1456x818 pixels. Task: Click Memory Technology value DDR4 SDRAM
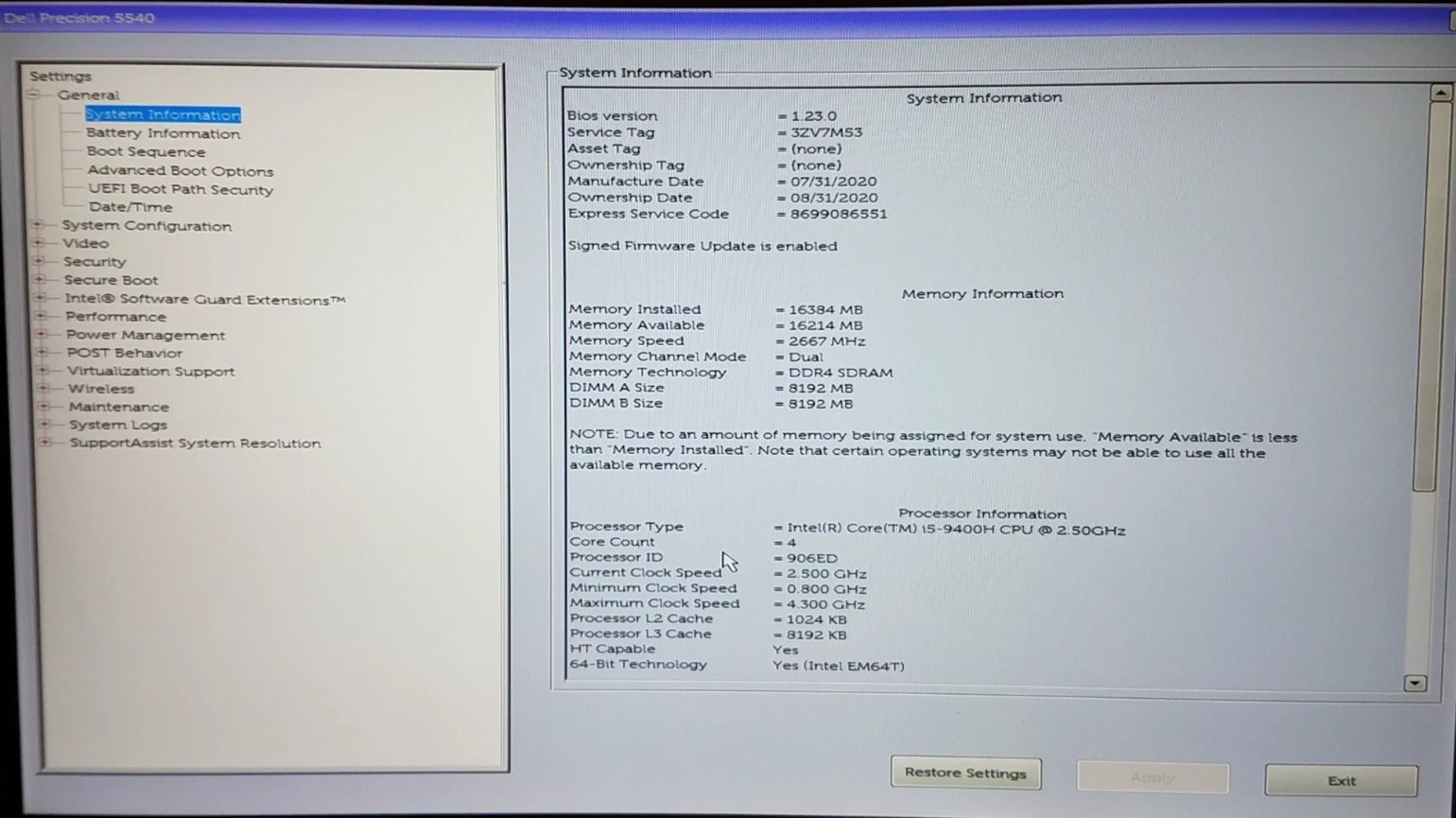(x=841, y=373)
